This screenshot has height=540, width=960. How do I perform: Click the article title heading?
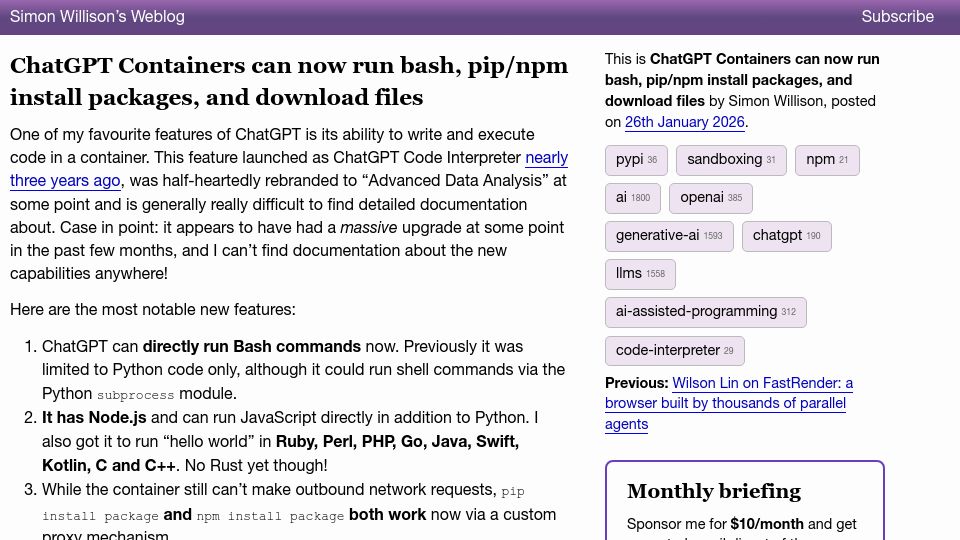pos(289,81)
